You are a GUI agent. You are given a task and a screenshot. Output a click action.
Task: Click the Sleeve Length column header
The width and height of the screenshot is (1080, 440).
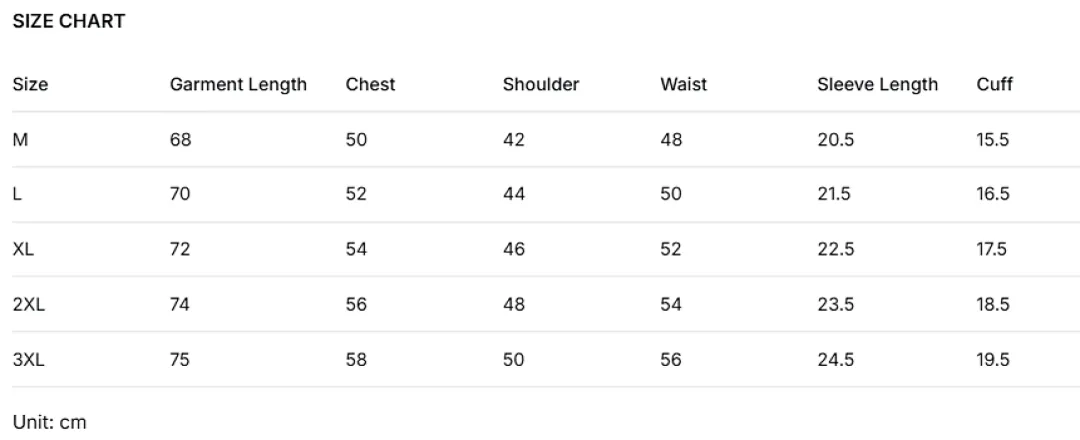[x=878, y=85]
